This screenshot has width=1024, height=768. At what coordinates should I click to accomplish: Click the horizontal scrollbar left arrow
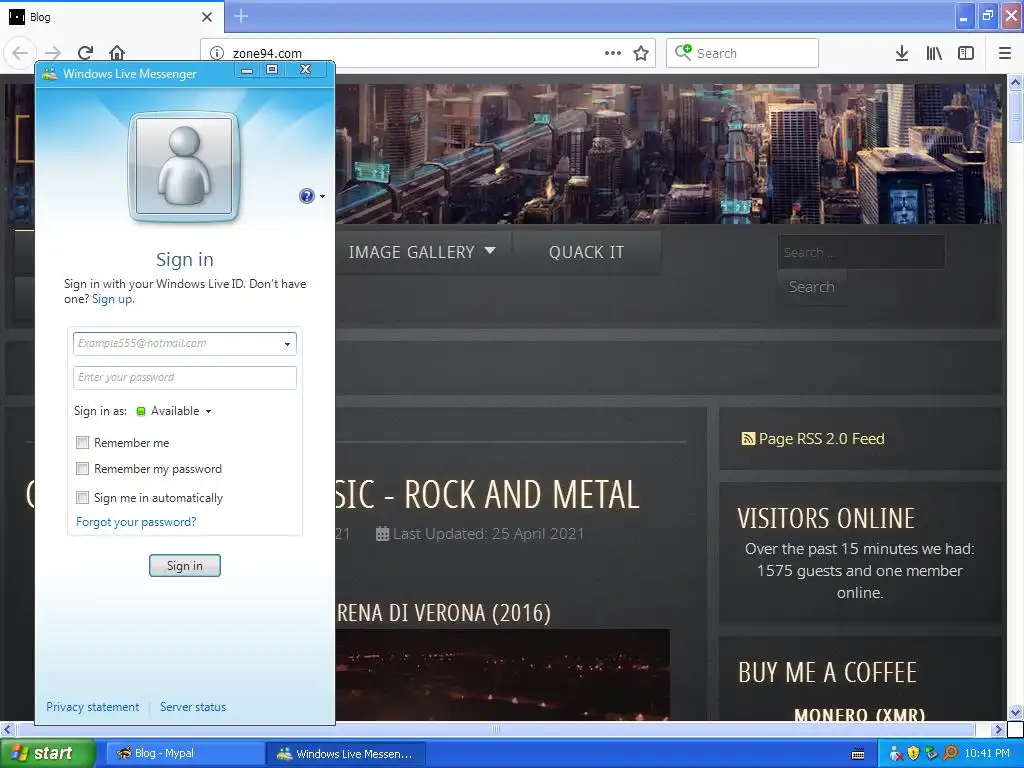(8, 729)
